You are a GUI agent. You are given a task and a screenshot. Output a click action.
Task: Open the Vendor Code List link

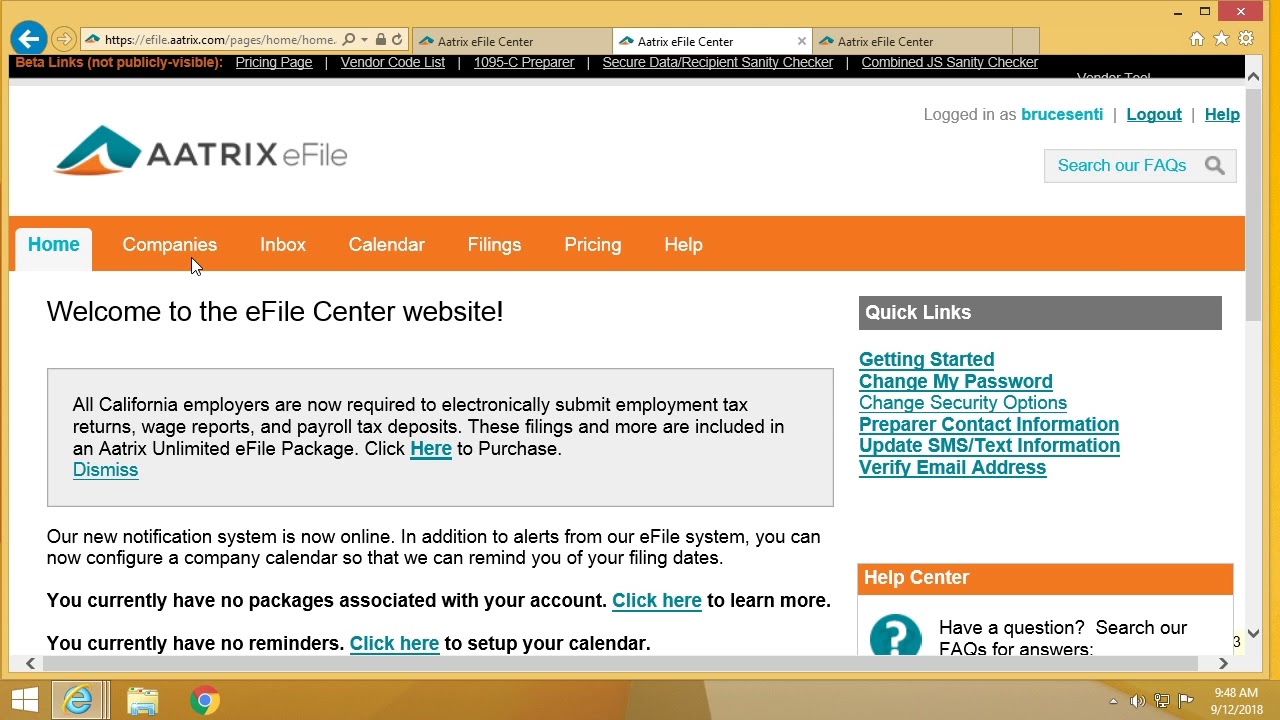coord(393,62)
